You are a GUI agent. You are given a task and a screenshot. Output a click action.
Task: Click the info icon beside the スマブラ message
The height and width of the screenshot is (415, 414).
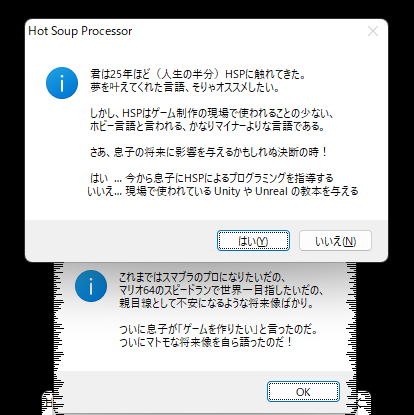click(x=91, y=286)
